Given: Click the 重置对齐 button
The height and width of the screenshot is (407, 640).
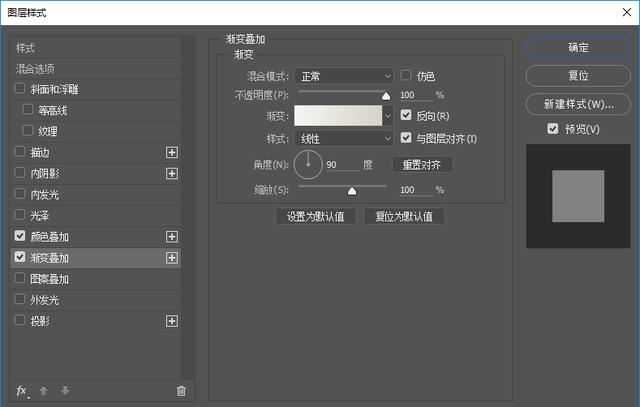Looking at the screenshot, I should click(421, 164).
